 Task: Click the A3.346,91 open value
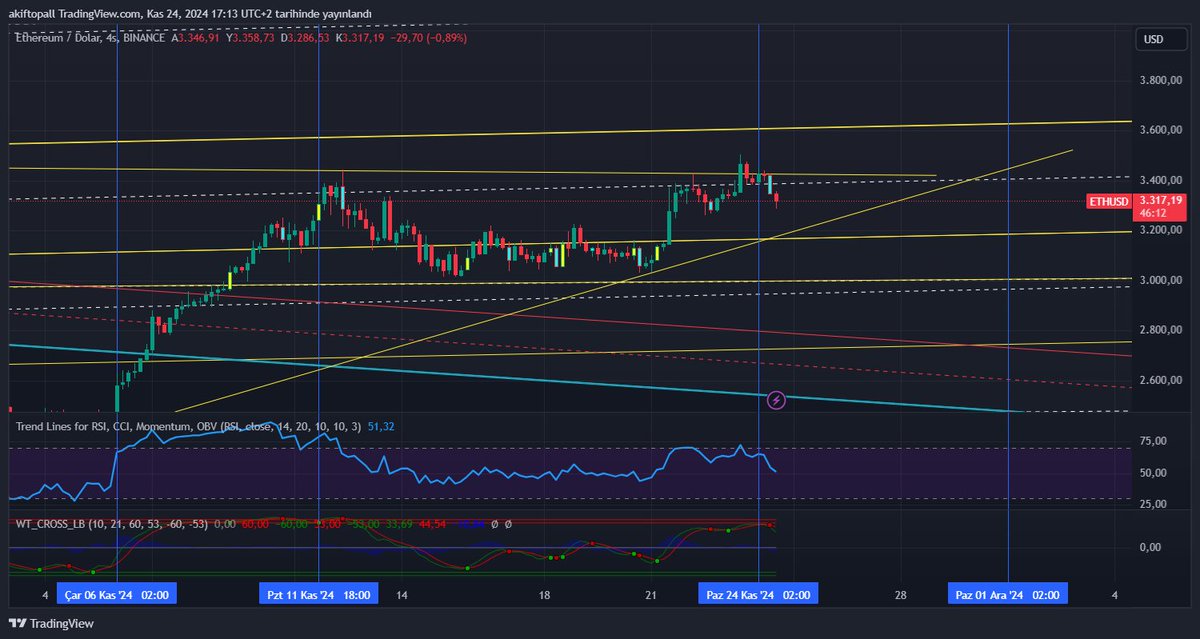click(195, 38)
